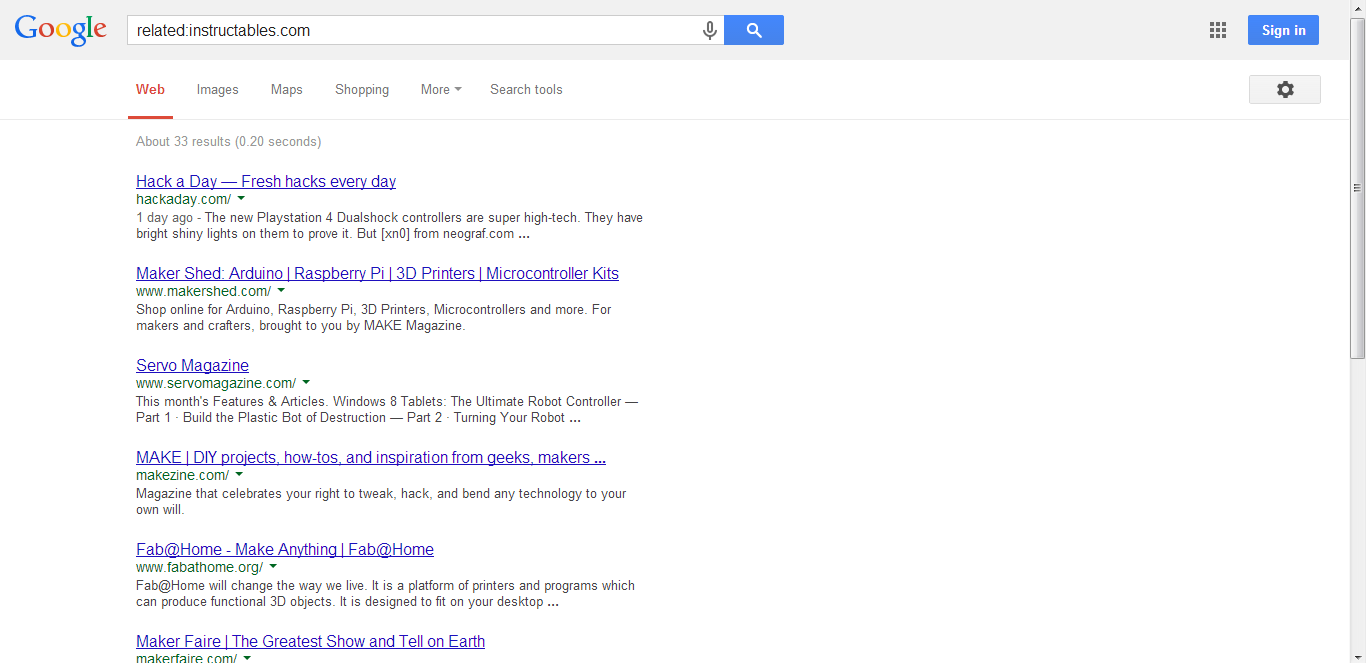Switch to the Shopping tab
Image resolution: width=1366 pixels, height=663 pixels.
point(362,89)
